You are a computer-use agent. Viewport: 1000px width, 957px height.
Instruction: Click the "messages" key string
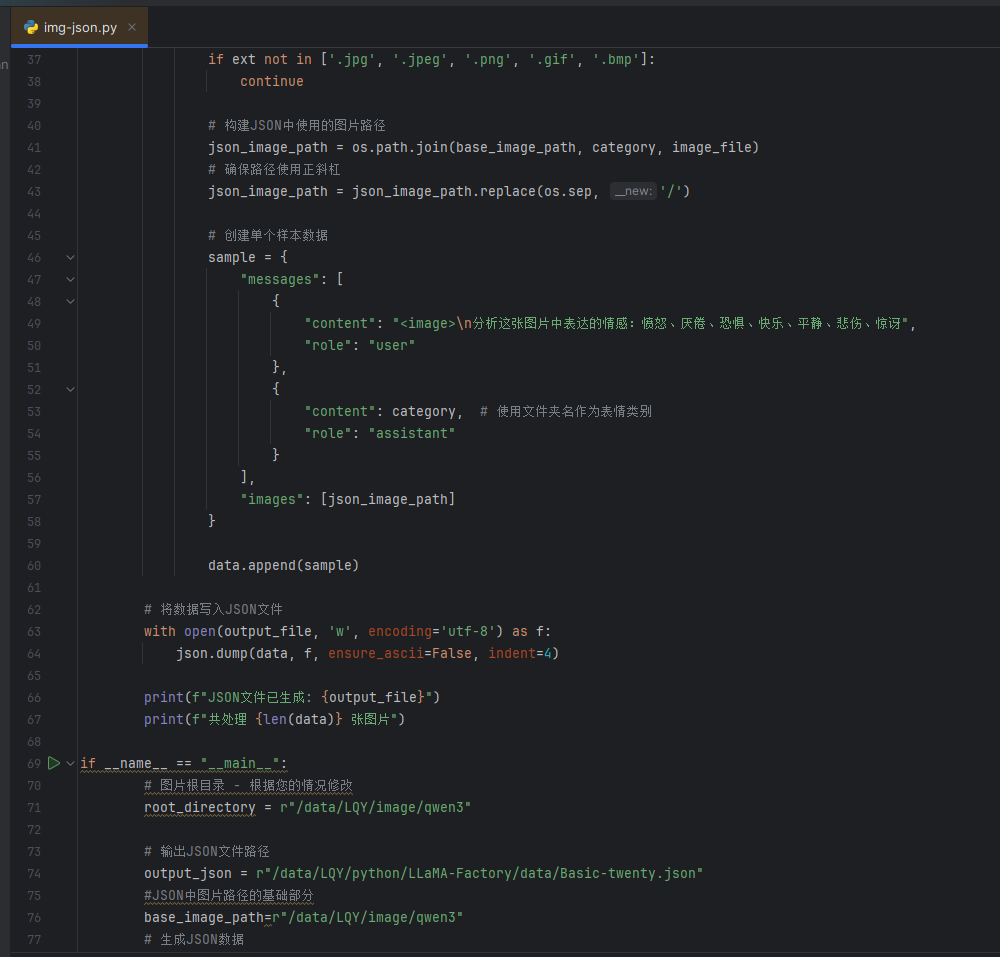[x=279, y=279]
